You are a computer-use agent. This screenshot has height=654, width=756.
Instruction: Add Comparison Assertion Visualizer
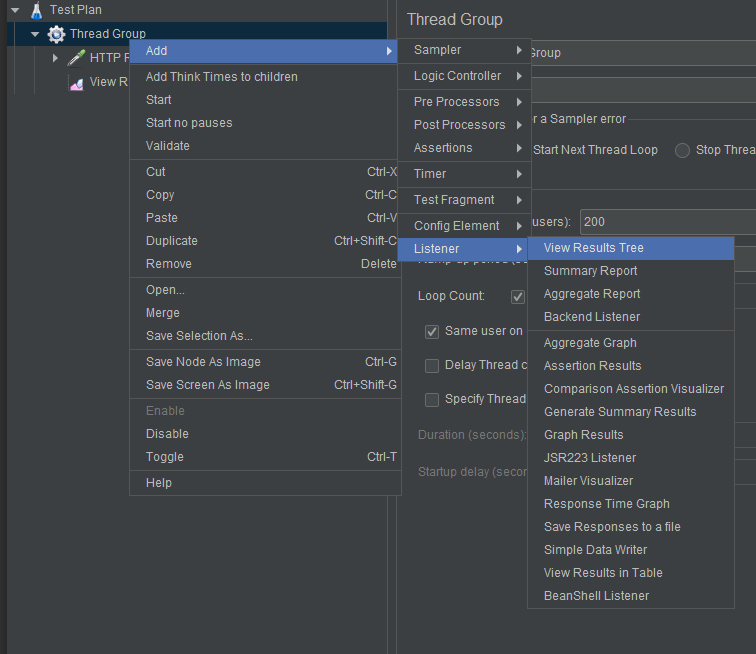click(631, 389)
